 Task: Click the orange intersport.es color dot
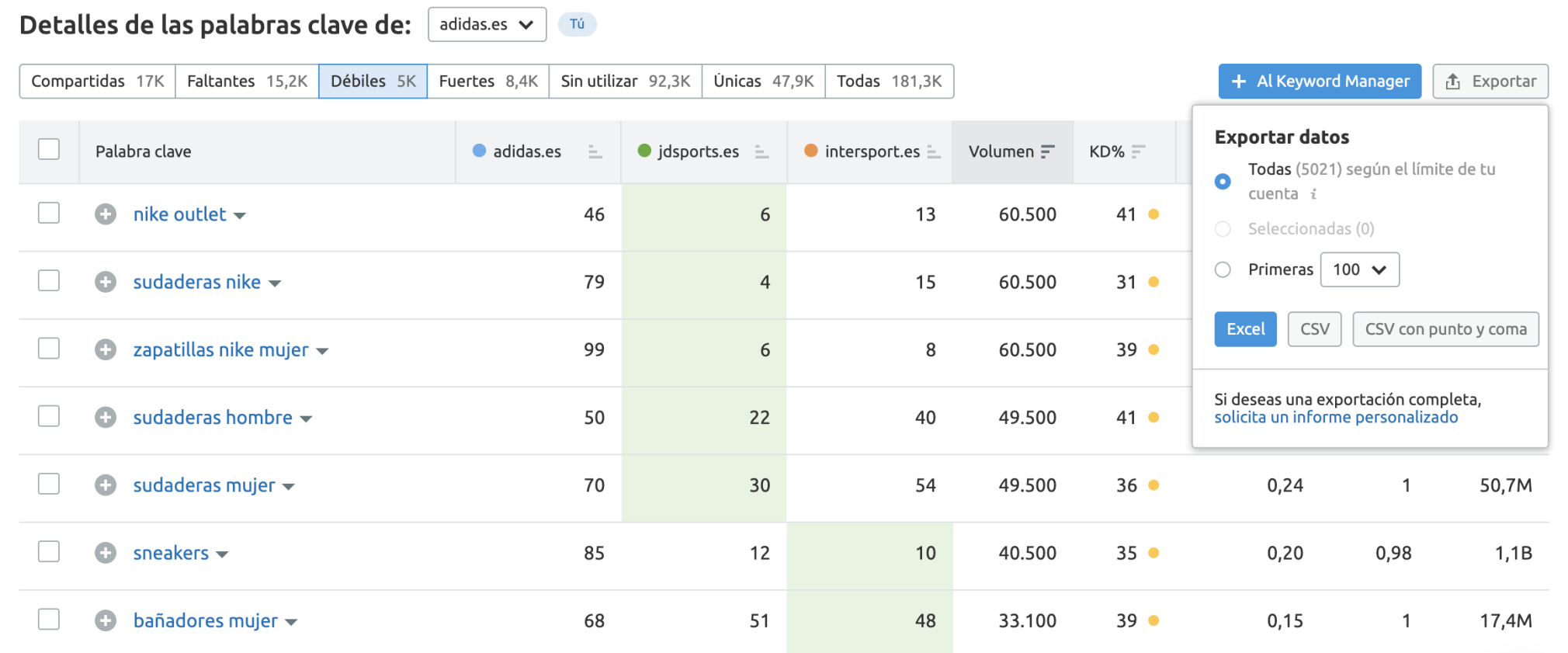coord(810,151)
